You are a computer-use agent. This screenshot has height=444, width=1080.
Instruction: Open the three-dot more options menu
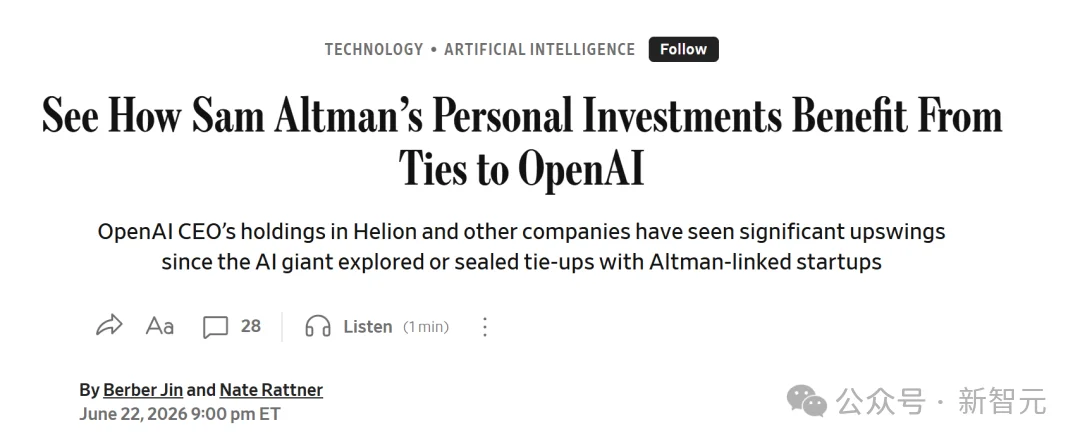[485, 326]
